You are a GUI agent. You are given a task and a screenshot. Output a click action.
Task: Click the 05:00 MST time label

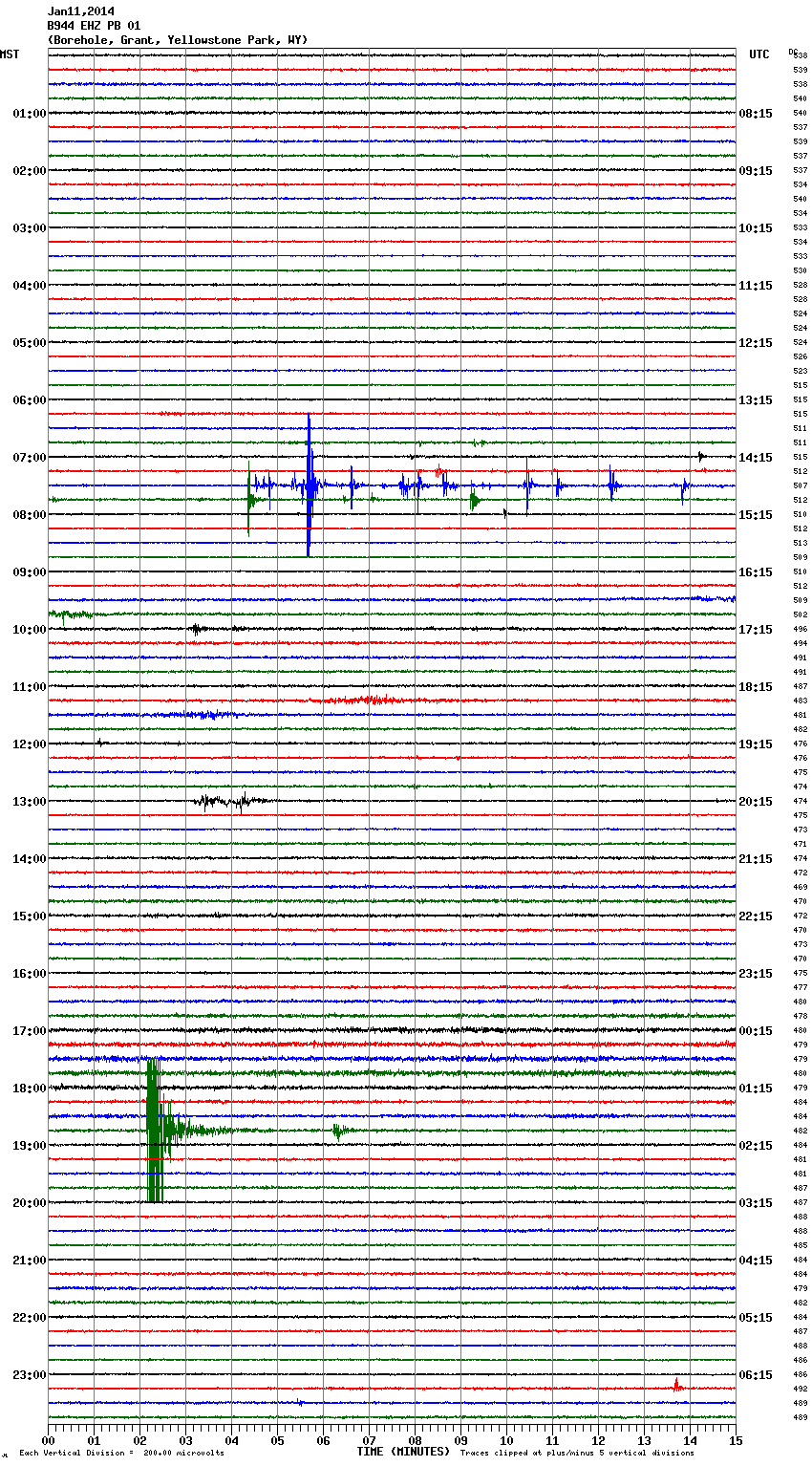pyautogui.click(x=29, y=343)
